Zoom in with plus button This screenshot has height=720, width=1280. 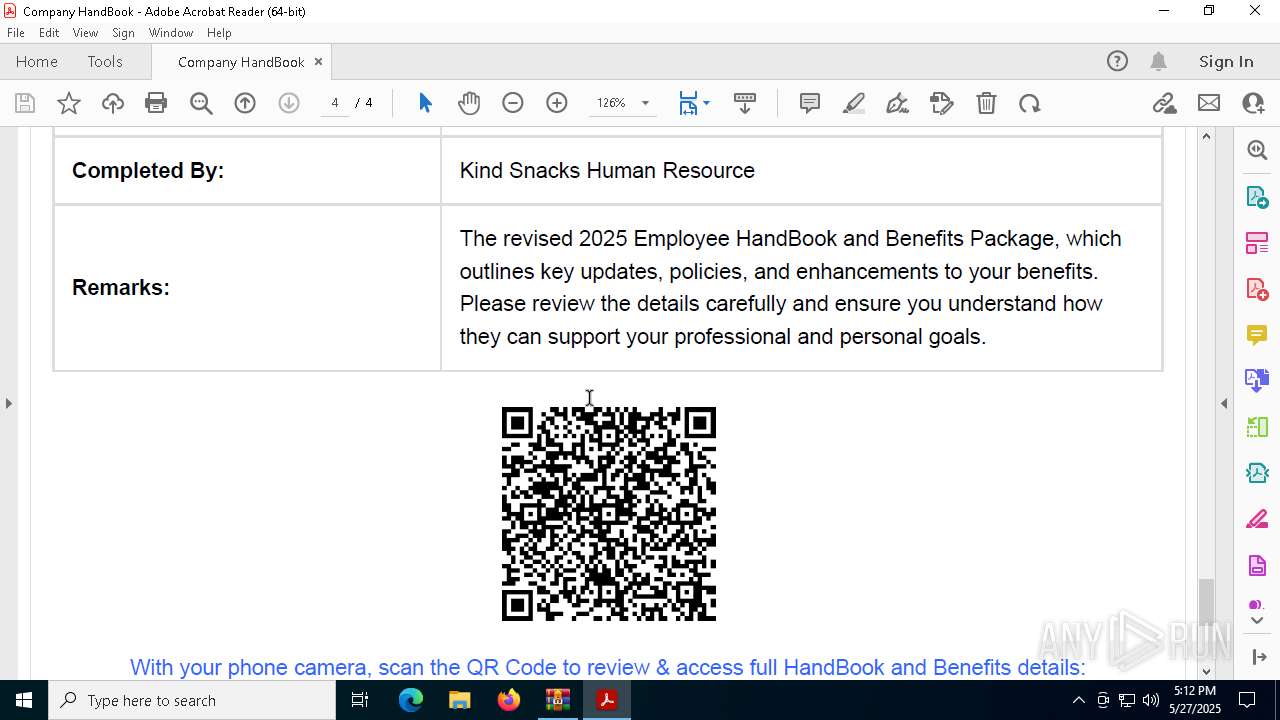coord(557,103)
